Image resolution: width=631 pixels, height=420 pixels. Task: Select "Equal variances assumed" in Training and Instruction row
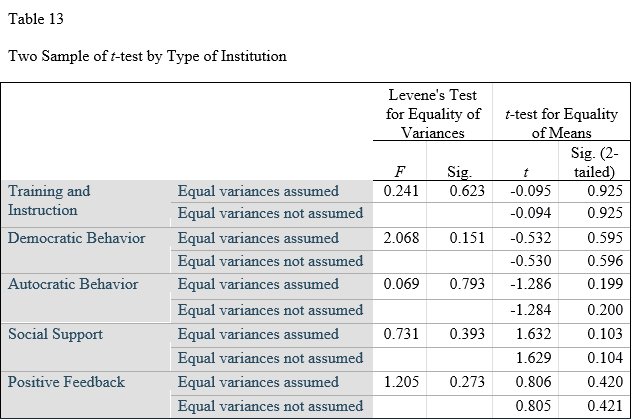pyautogui.click(x=258, y=191)
